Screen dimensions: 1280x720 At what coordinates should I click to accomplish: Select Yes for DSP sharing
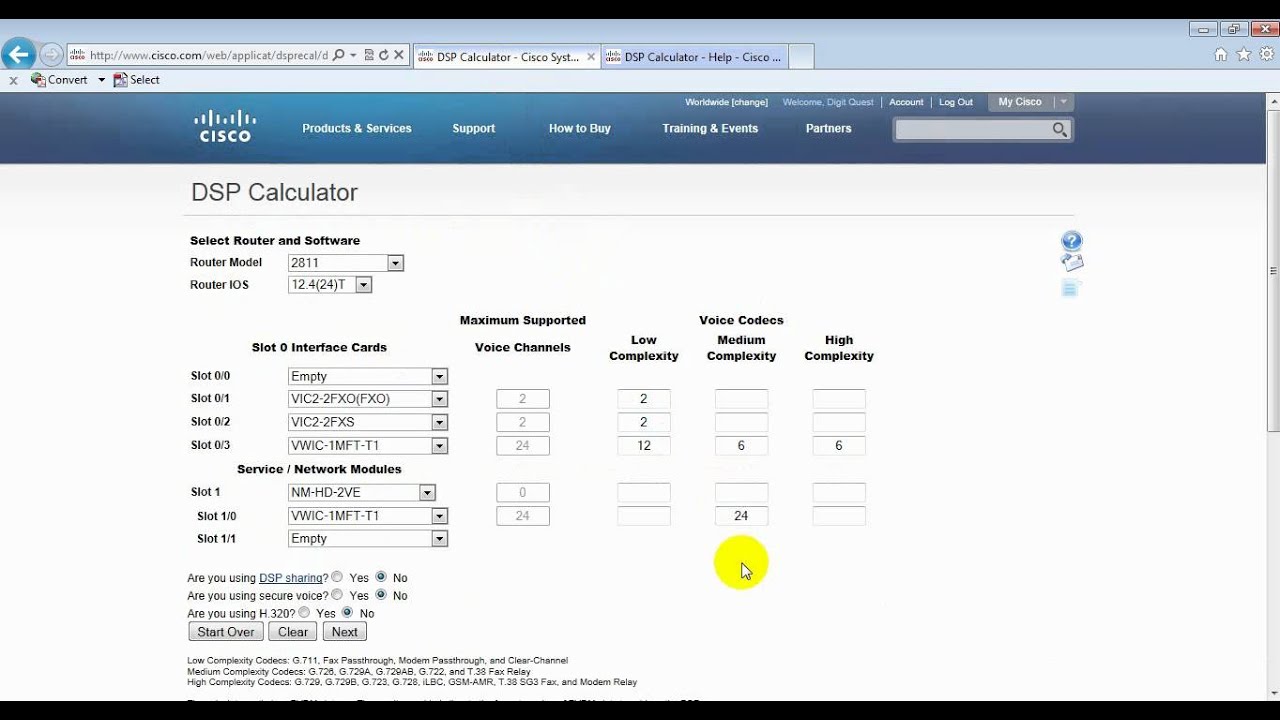tap(337, 577)
